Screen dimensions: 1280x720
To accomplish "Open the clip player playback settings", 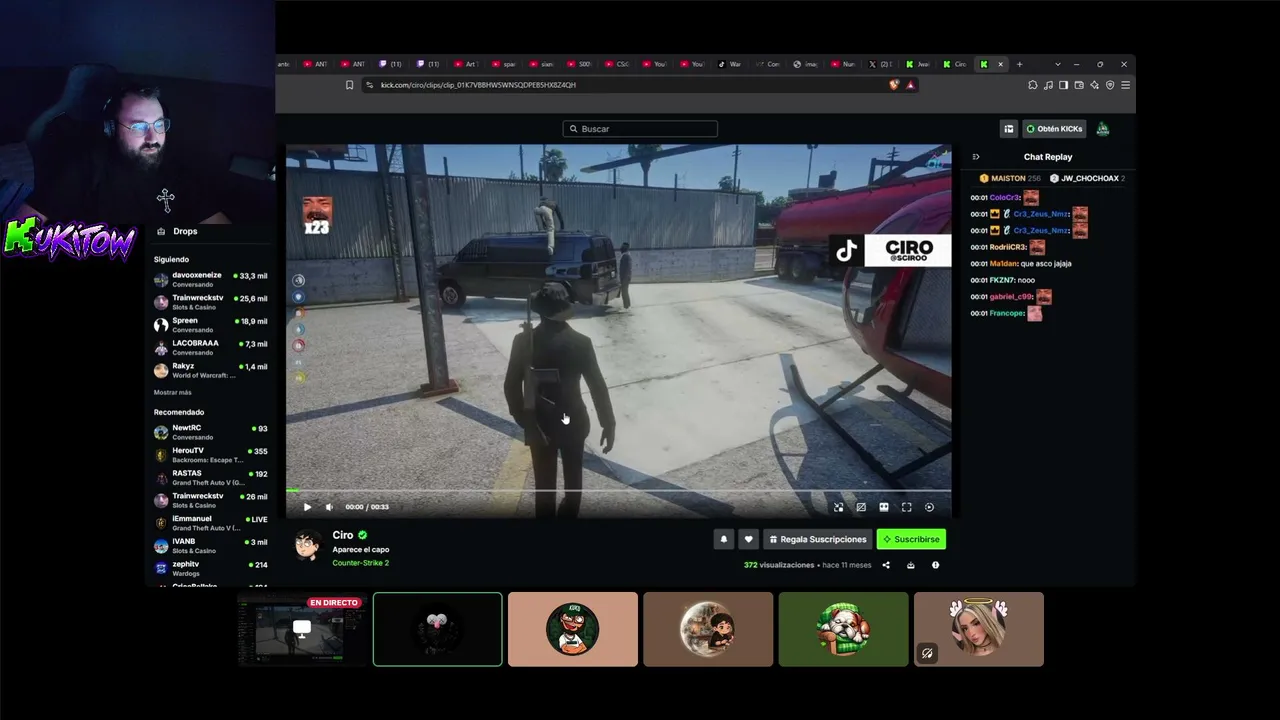I will point(930,507).
